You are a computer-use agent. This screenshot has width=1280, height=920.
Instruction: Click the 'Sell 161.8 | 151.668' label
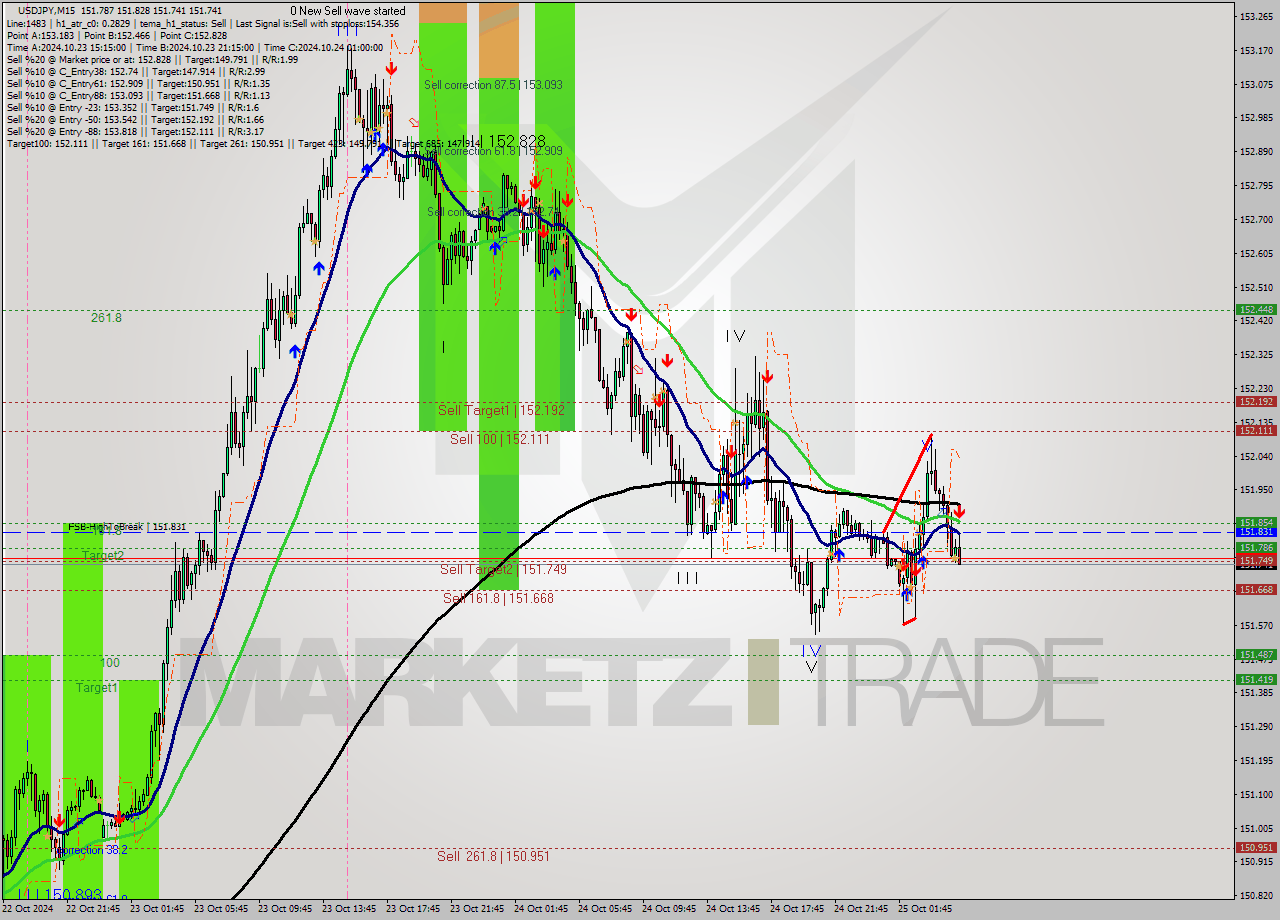498,598
